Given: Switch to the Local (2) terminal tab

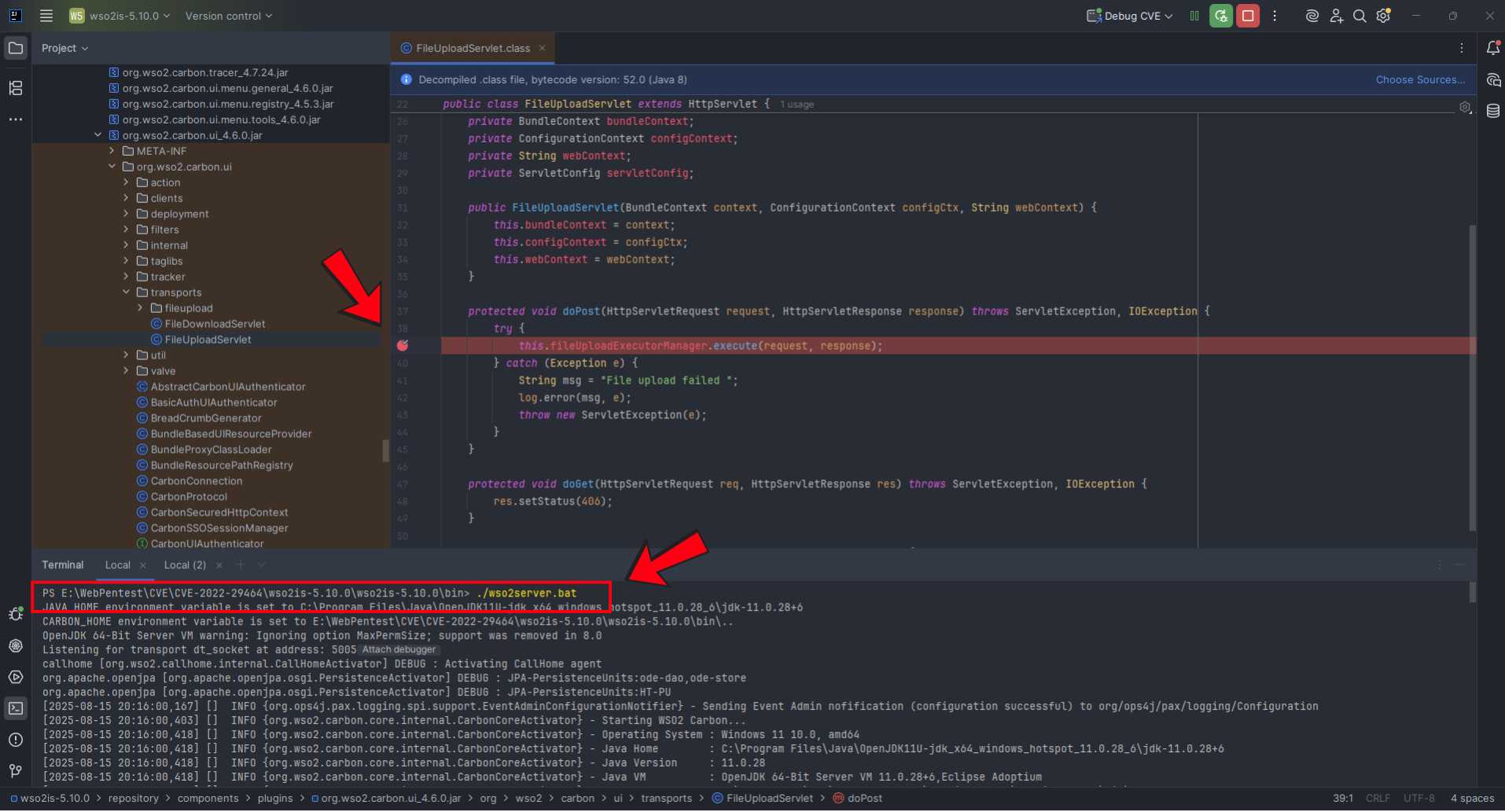Looking at the screenshot, I should (x=185, y=564).
